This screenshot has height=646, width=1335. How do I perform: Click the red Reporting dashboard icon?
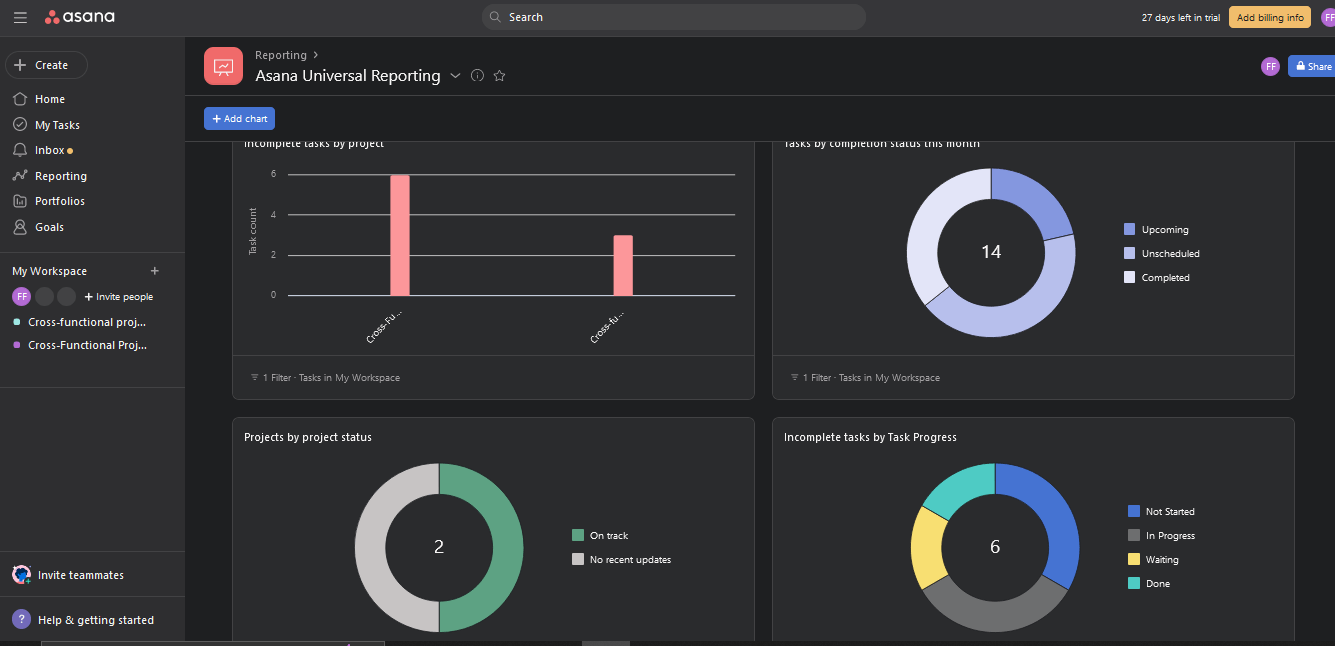222,65
